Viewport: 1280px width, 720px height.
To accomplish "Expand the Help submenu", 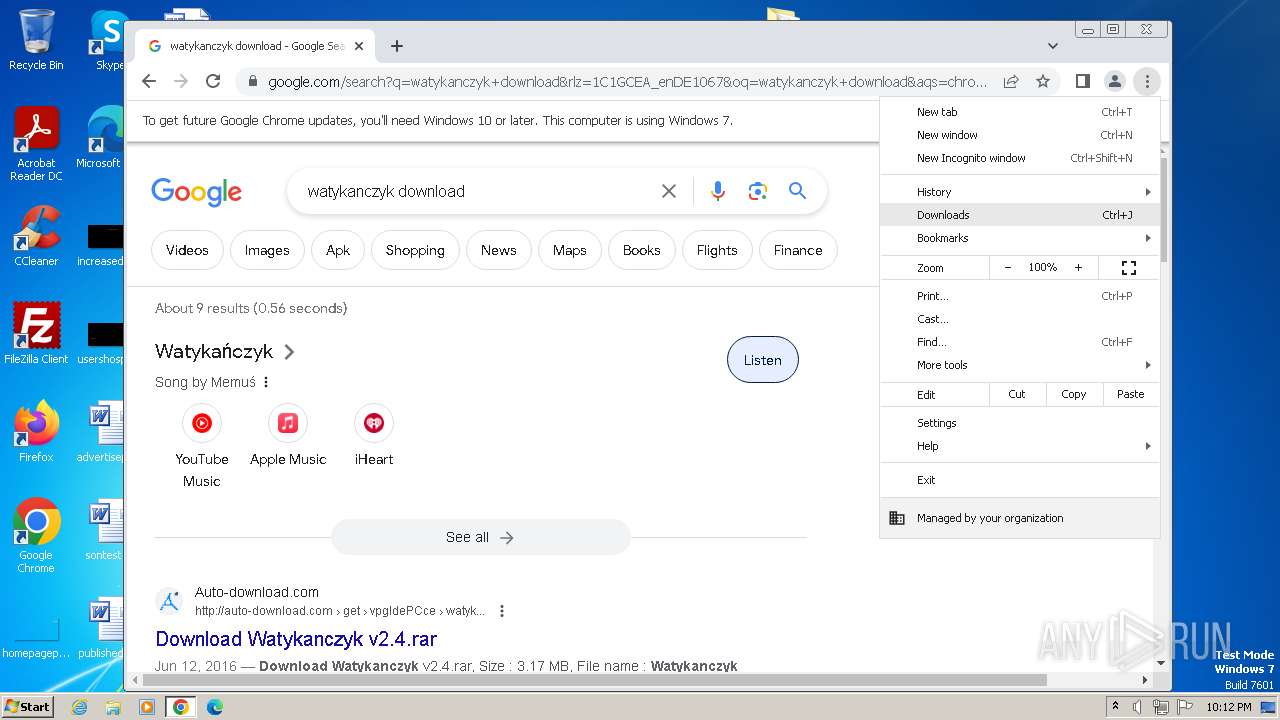I will (1020, 446).
